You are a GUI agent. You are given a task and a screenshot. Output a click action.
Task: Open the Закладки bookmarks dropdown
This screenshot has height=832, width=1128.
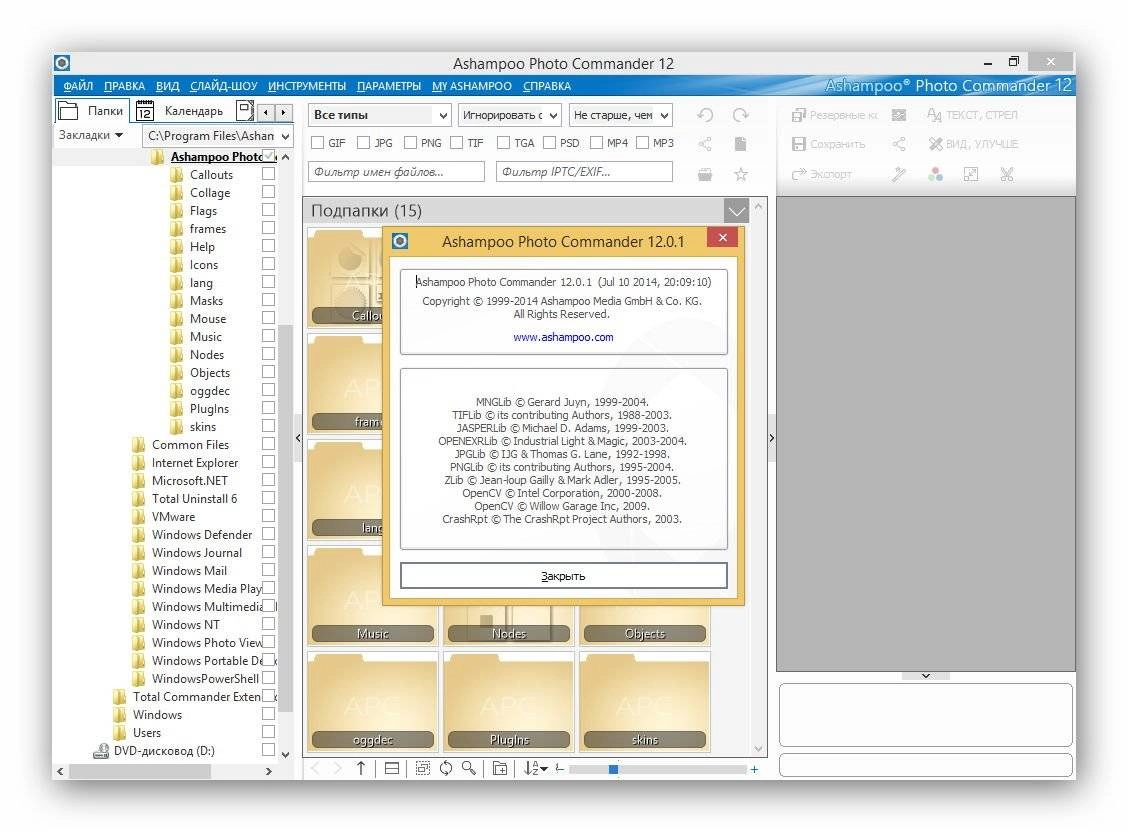[91, 135]
